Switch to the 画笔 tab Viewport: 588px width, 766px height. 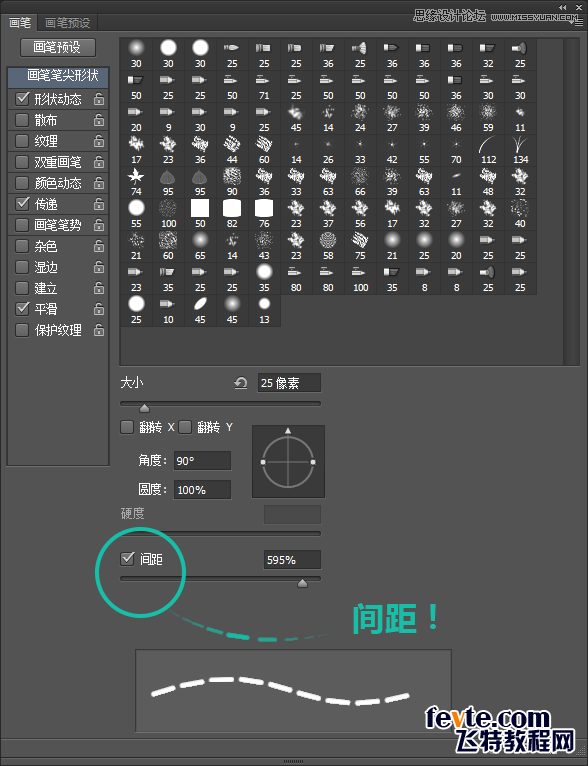[x=20, y=22]
